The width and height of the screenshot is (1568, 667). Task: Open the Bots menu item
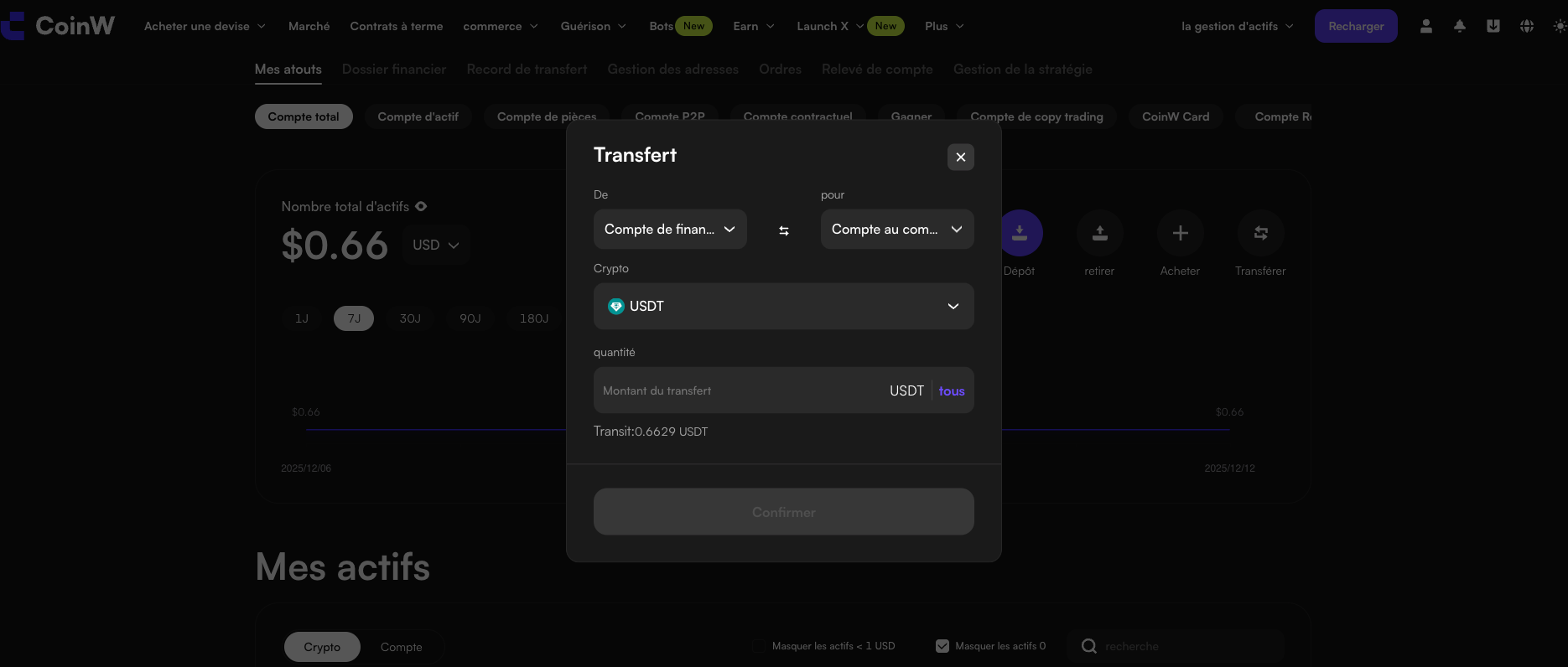(661, 26)
